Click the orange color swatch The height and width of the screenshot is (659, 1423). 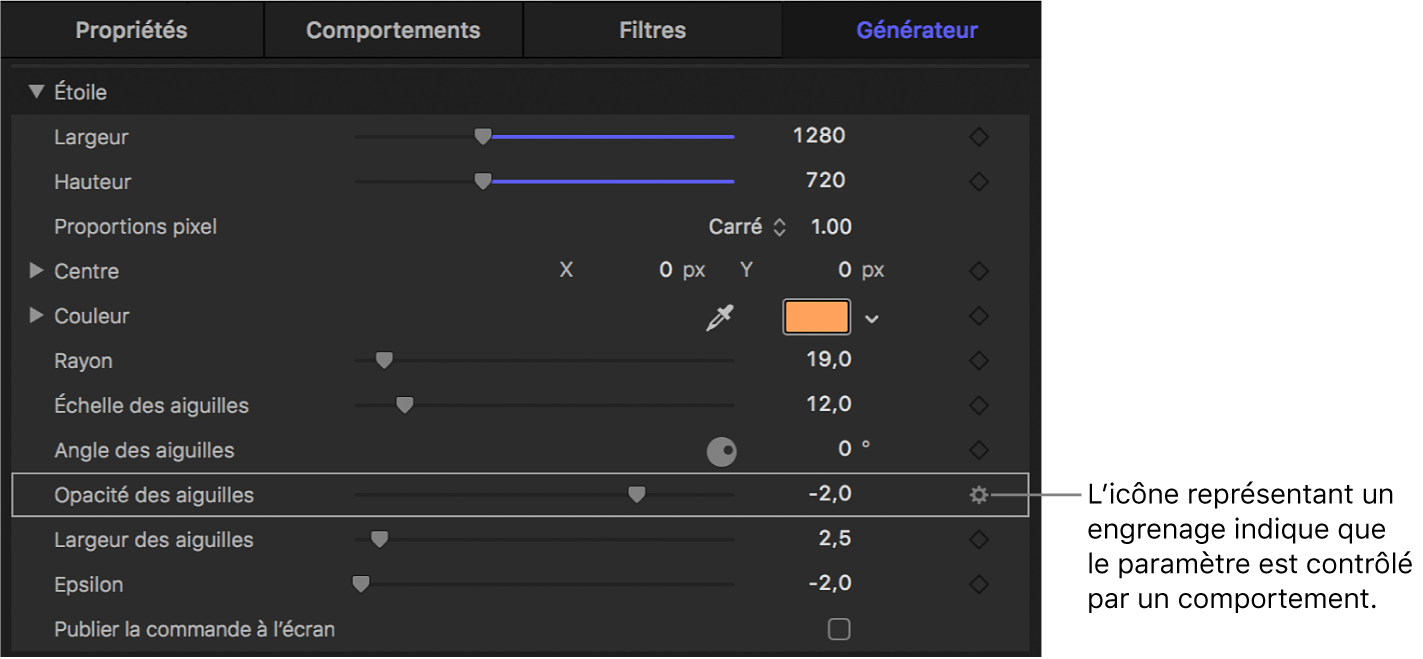817,317
